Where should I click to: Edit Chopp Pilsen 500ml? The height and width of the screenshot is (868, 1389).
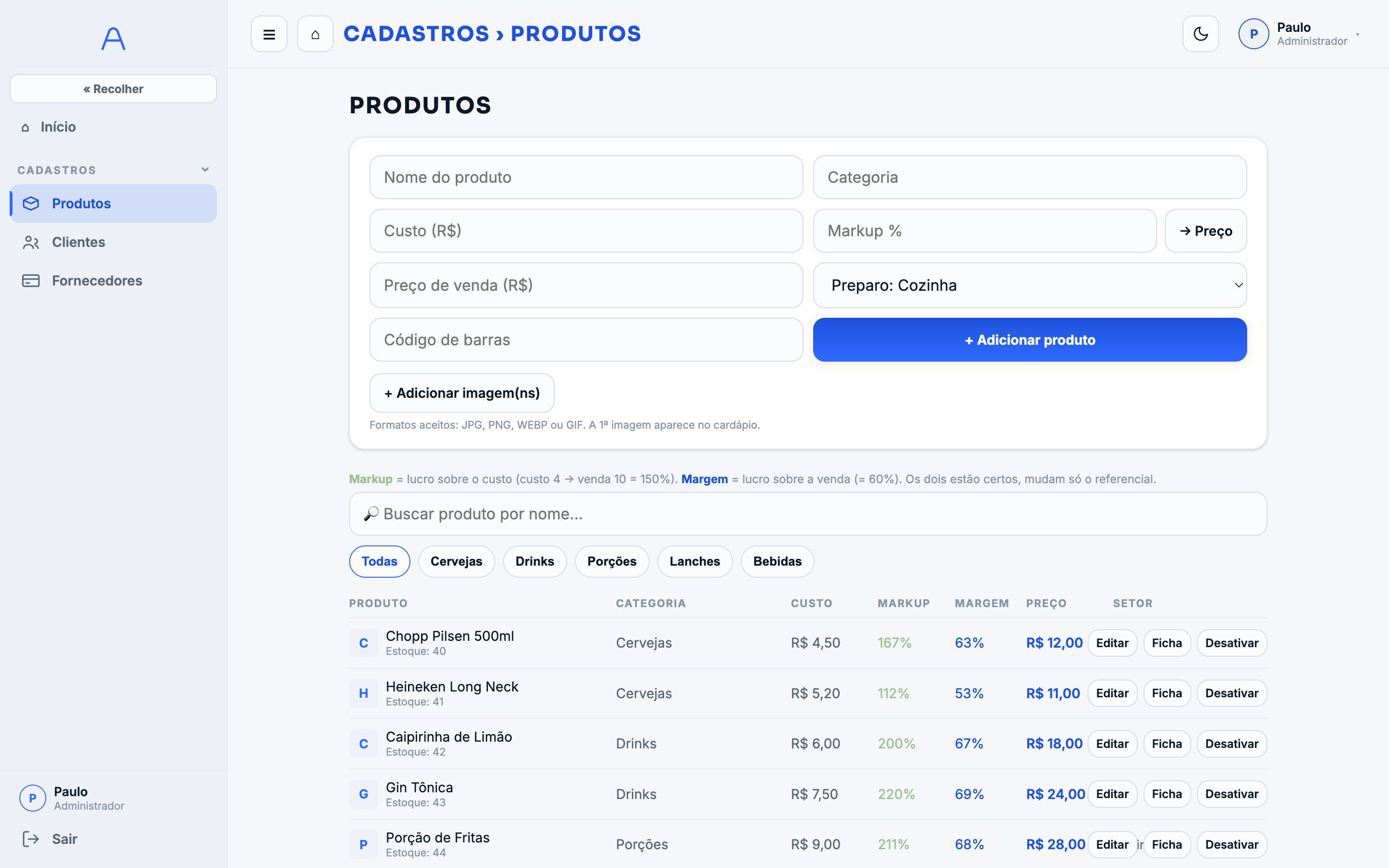coord(1112,643)
